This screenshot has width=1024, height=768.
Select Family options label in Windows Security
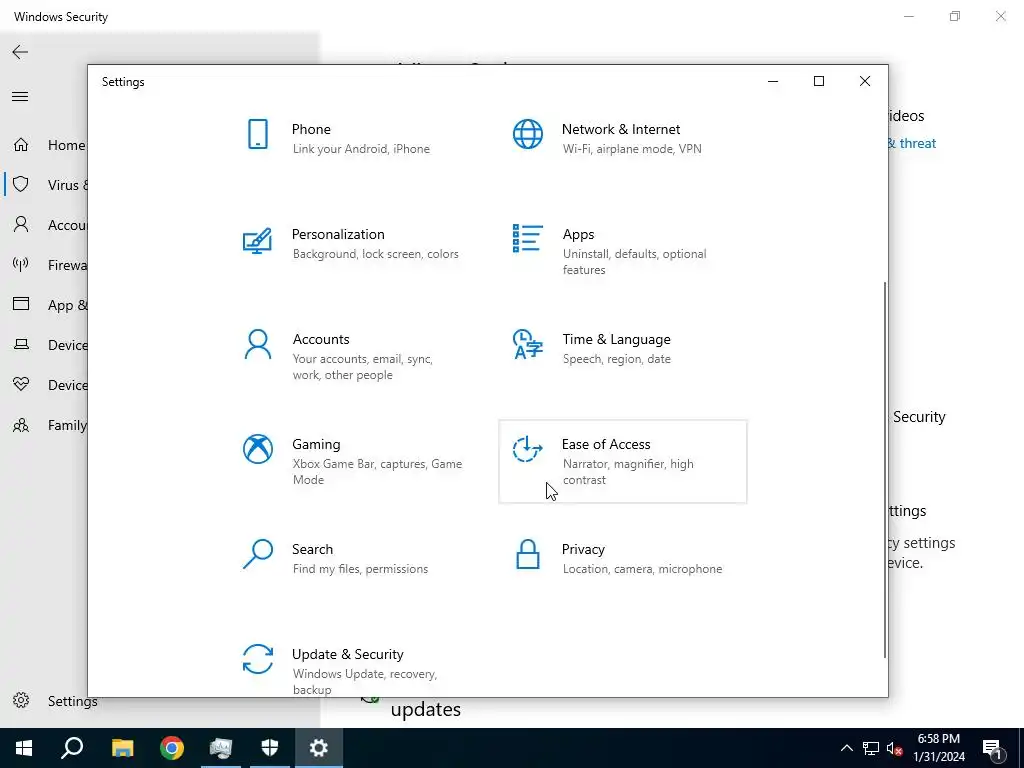[x=67, y=425]
